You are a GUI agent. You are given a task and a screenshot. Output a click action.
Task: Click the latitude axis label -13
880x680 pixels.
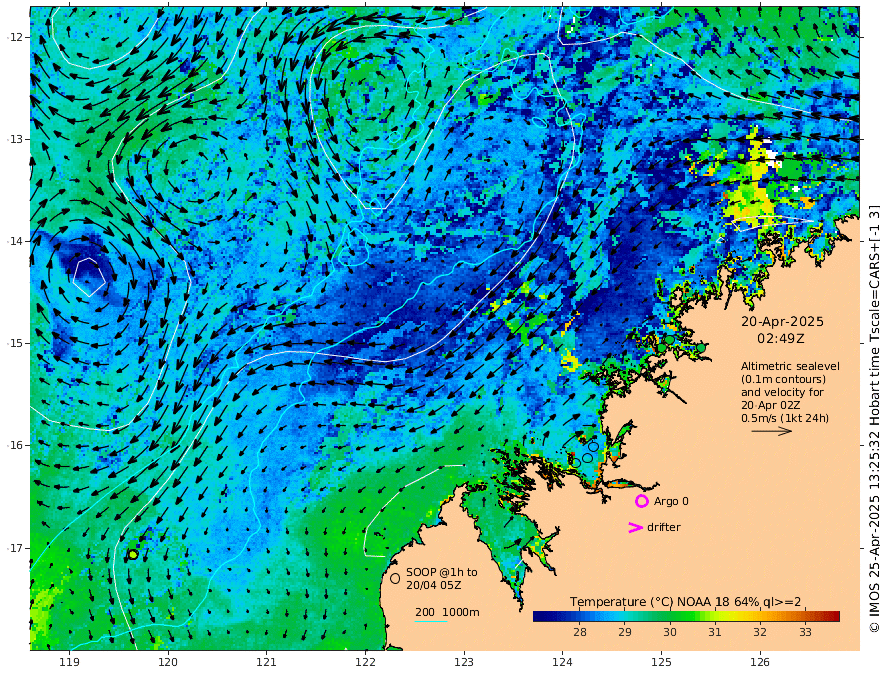(15, 139)
